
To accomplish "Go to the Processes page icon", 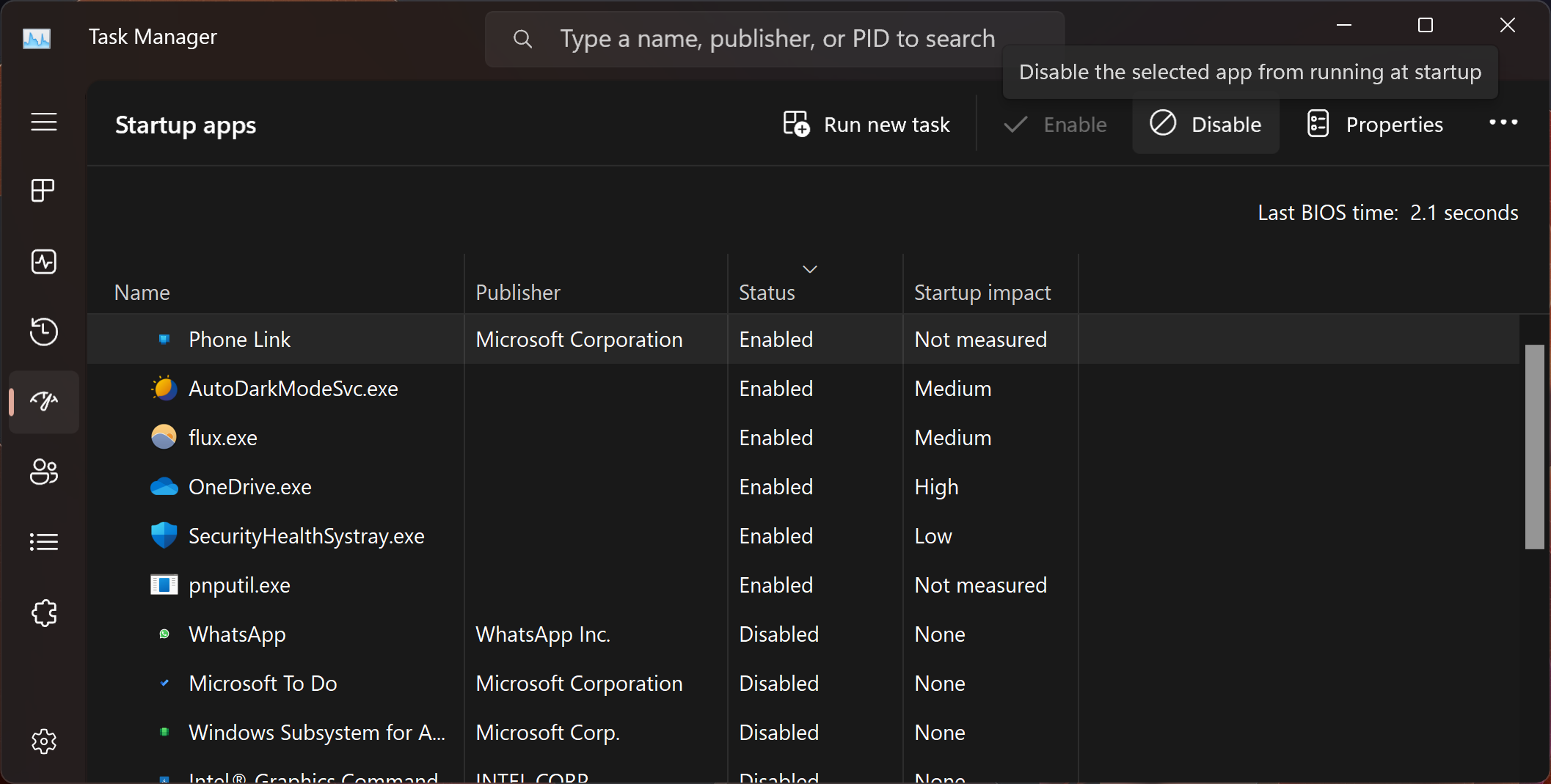I will pos(43,191).
